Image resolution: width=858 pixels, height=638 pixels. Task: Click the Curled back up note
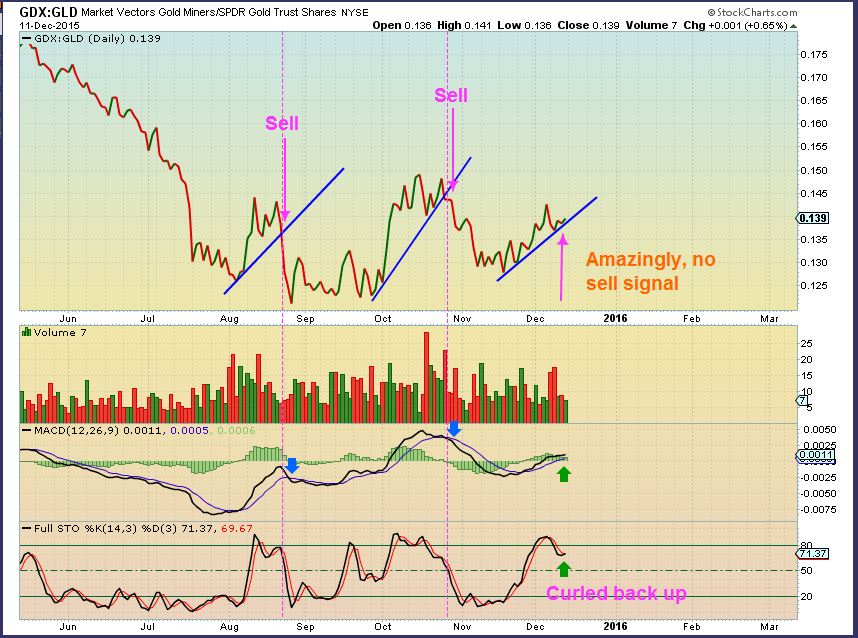[x=616, y=593]
